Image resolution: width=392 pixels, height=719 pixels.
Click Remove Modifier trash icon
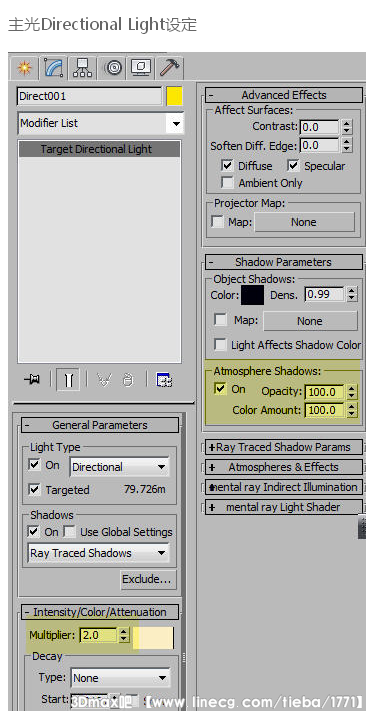coord(128,380)
